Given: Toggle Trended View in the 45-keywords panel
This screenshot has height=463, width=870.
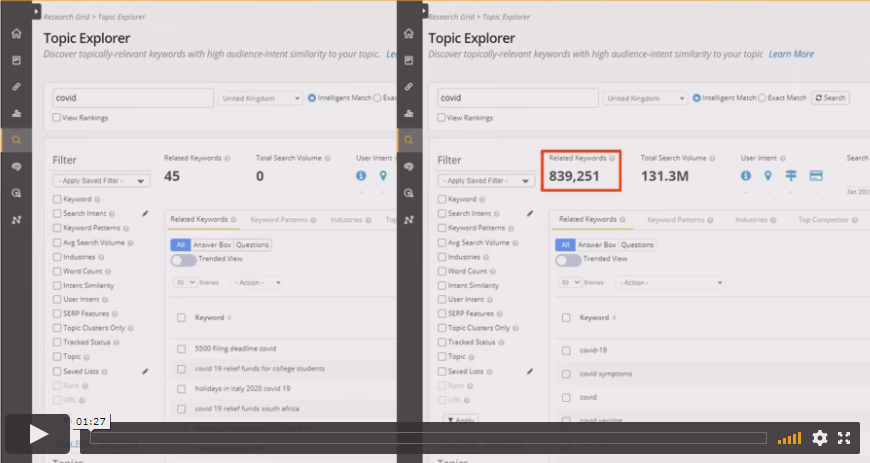Looking at the screenshot, I should (x=183, y=260).
